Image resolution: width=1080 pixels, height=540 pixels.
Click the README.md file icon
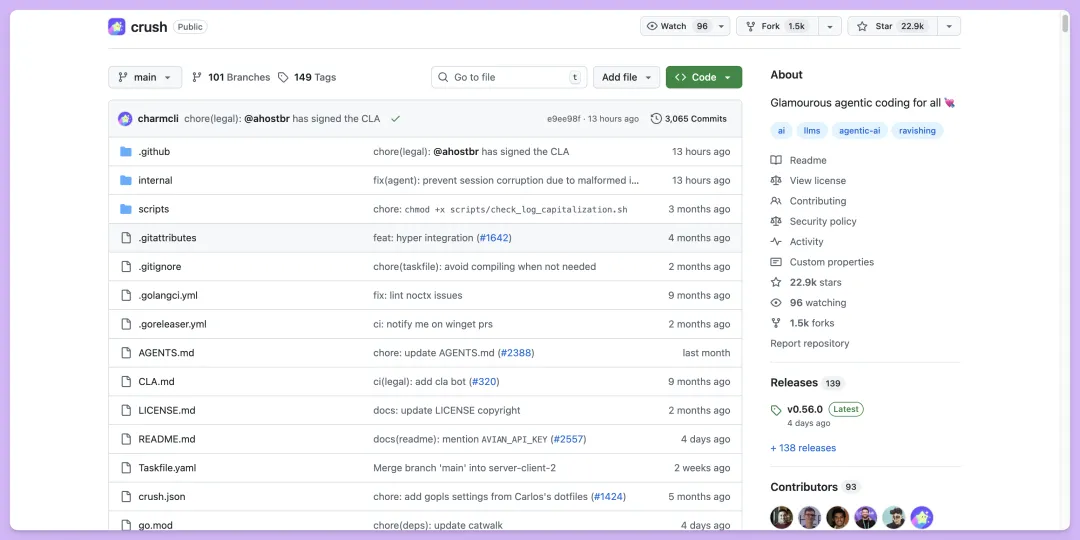point(126,439)
